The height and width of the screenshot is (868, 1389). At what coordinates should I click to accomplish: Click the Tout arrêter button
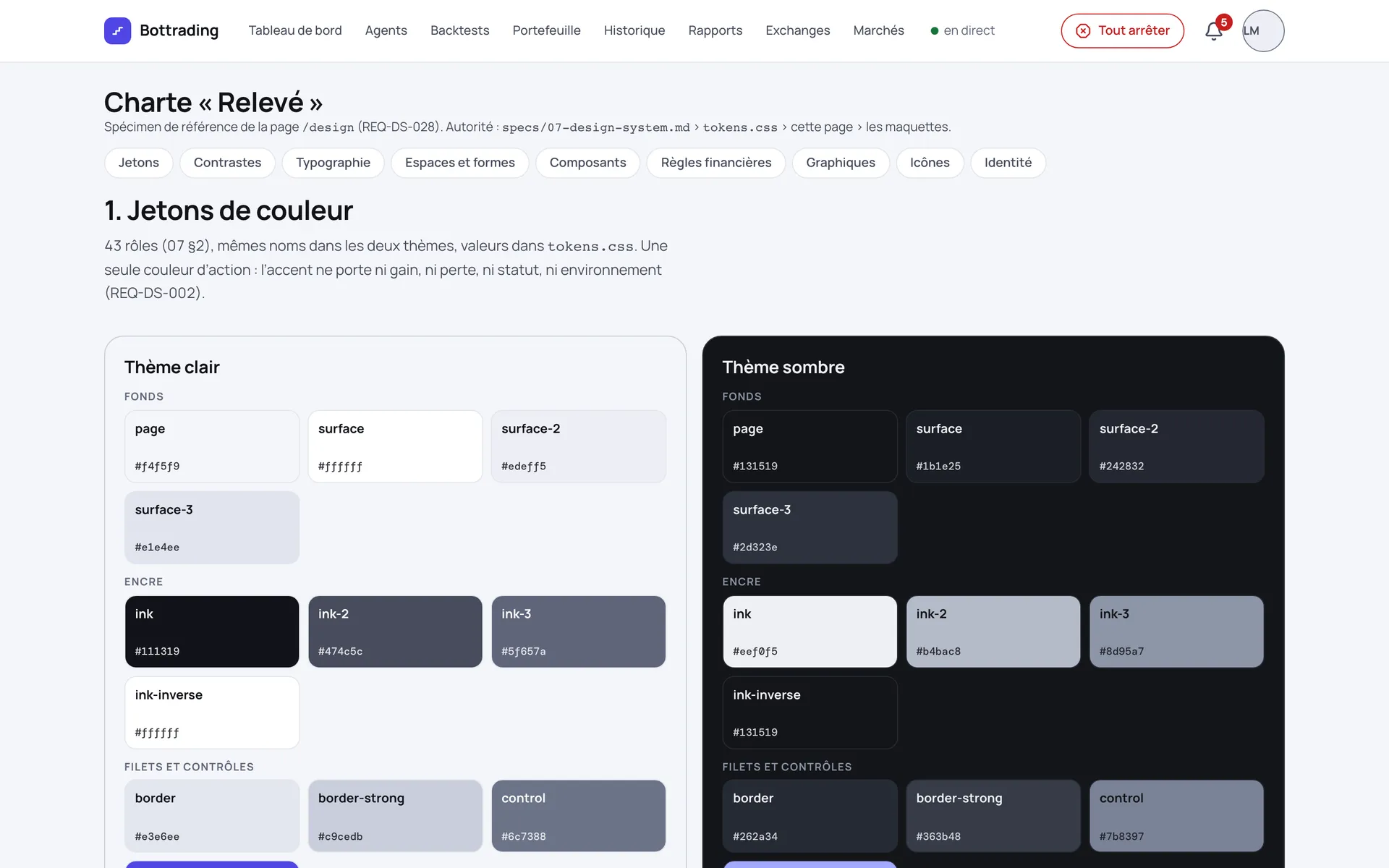coord(1122,30)
